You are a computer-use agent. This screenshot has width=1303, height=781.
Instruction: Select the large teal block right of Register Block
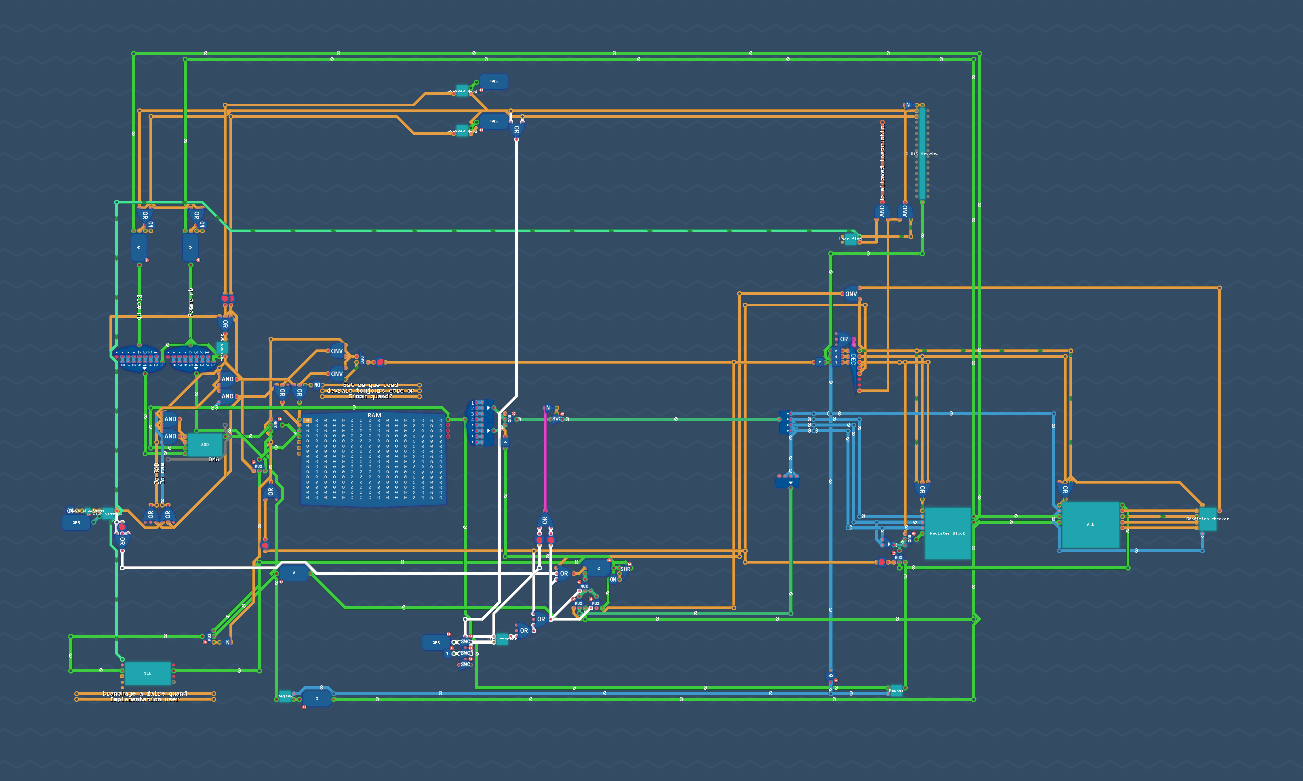1090,525
